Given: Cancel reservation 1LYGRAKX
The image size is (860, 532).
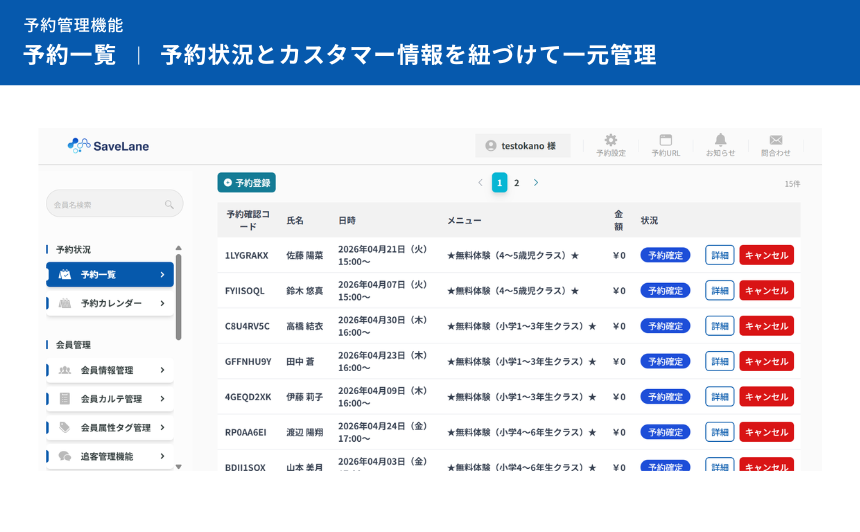Looking at the screenshot, I should click(766, 255).
